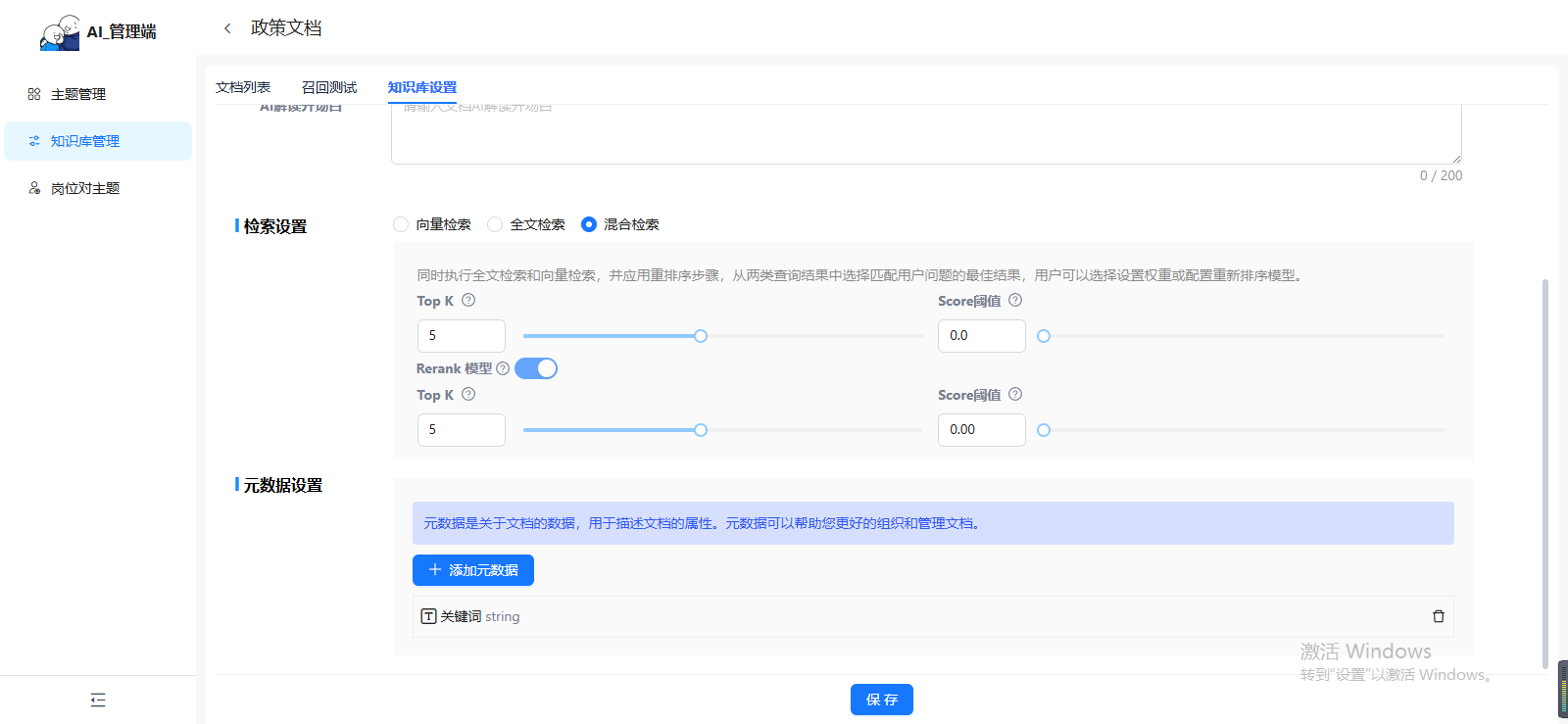Select the 向量检索 radio option
Screen dimensions: 1568x724
point(401,224)
